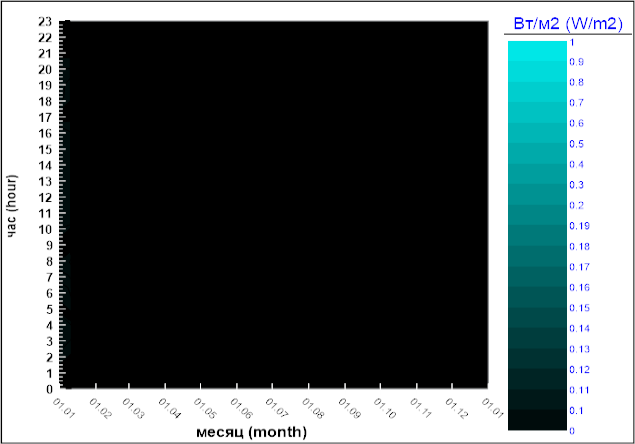This screenshot has height=444, width=635.
Task: Select the 0.19 value on the legend
Action: (579, 226)
